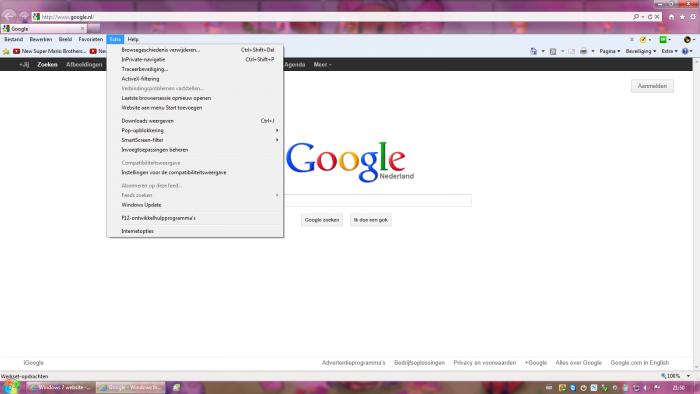700x394 pixels.
Task: Expand the SmartScreen-filter submenu
Action: pos(195,140)
